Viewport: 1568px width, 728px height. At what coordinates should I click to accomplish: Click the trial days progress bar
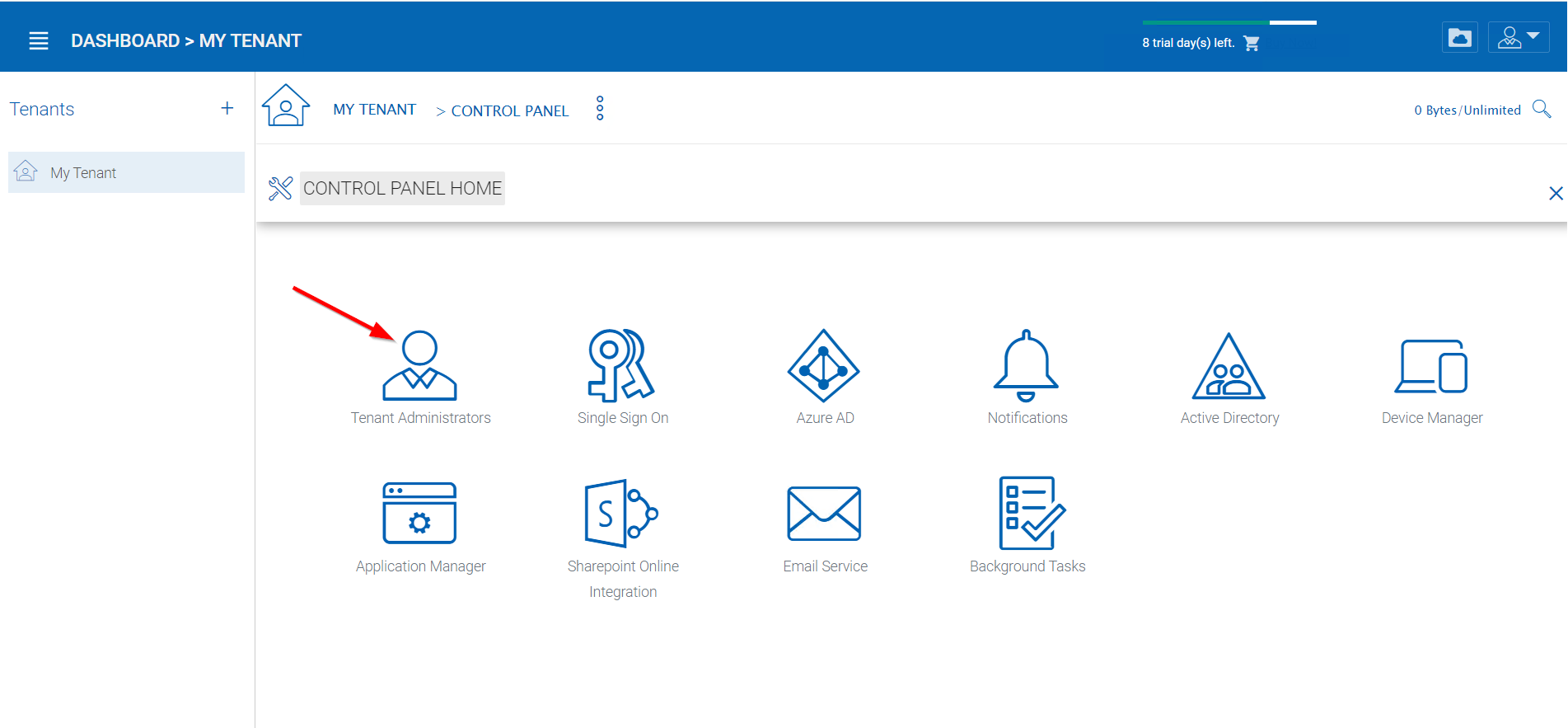pyautogui.click(x=1229, y=22)
